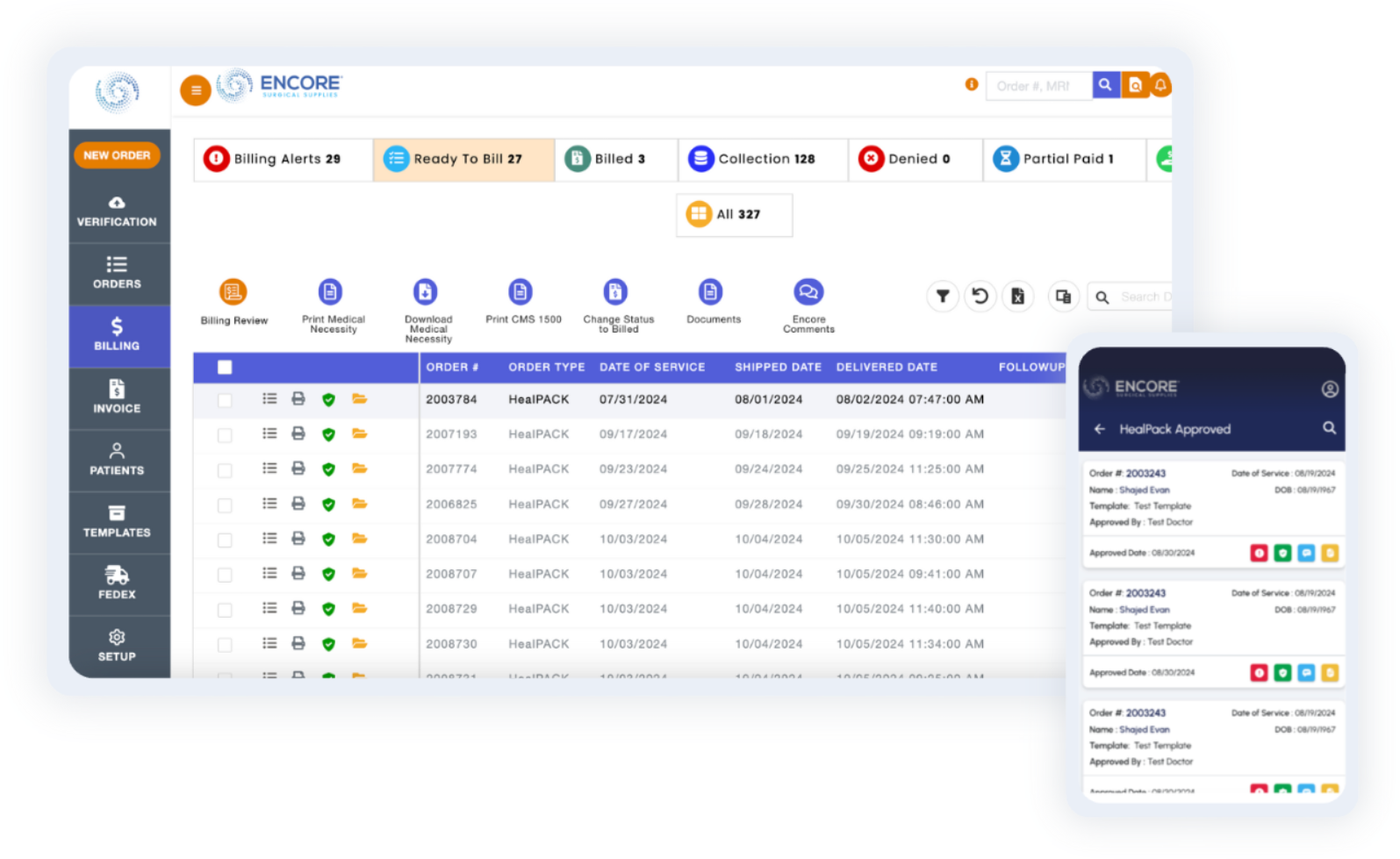The height and width of the screenshot is (859, 1400).
Task: Select Billing Alerts 29 tab
Action: (283, 159)
